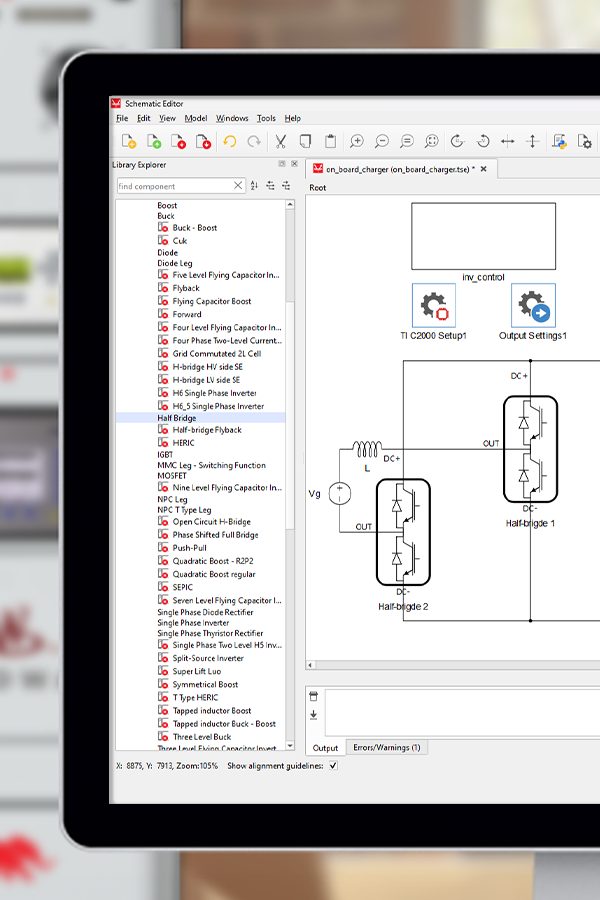Click the scroll-to-bottom arrow in output panel
Image resolution: width=600 pixels, height=900 pixels.
pos(313,715)
